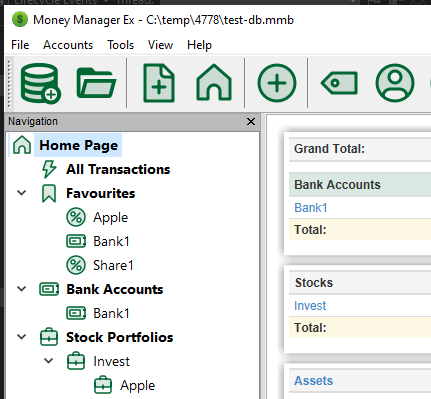Select Share1 in Favourites
Screen dimensions: 431x399
113,265
